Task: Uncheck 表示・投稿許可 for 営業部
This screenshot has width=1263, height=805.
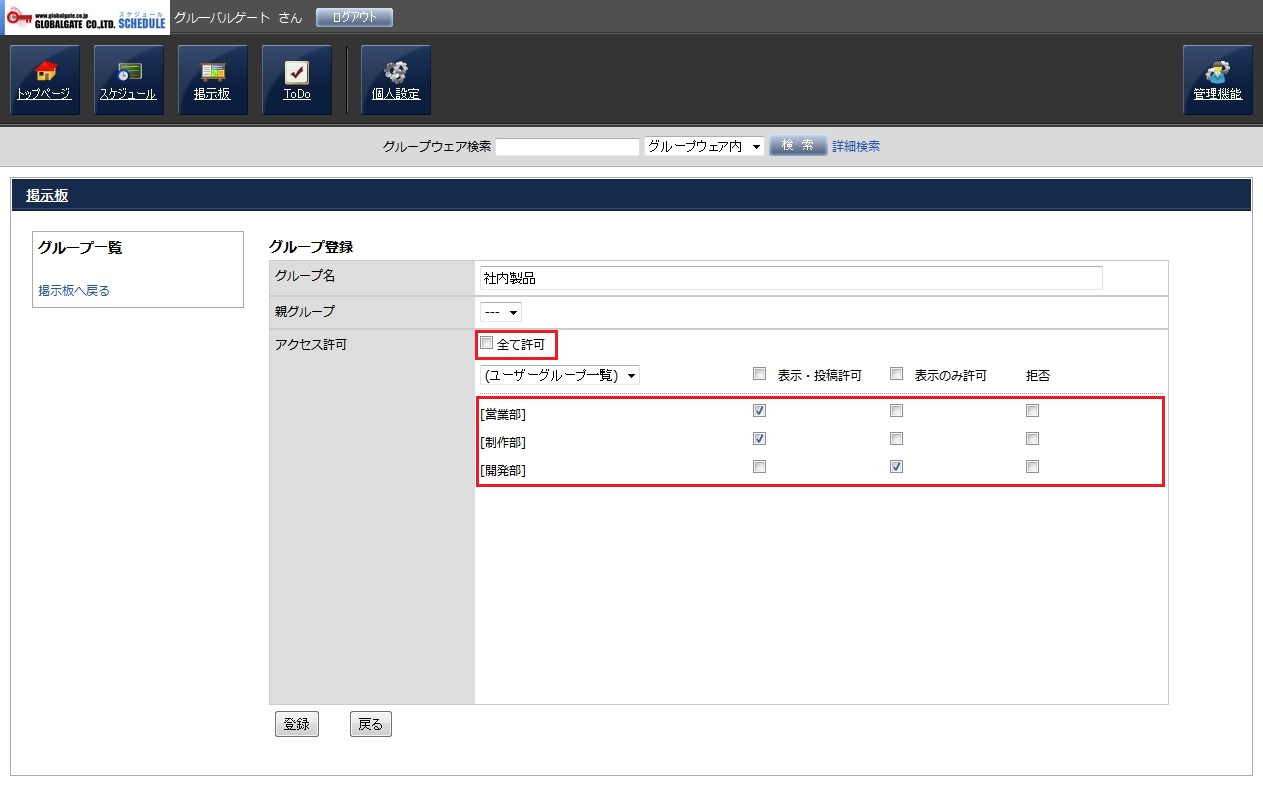Action: [759, 410]
